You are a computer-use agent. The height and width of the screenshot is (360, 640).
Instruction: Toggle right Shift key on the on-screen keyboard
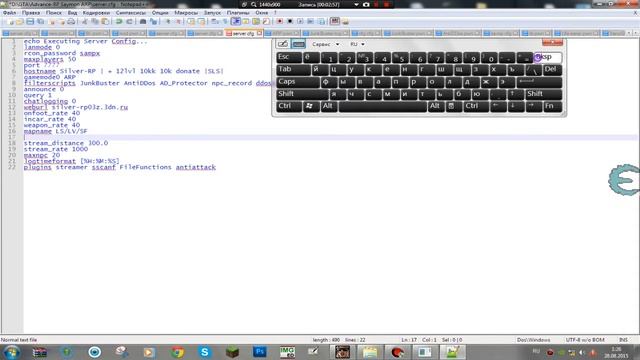(x=544, y=94)
